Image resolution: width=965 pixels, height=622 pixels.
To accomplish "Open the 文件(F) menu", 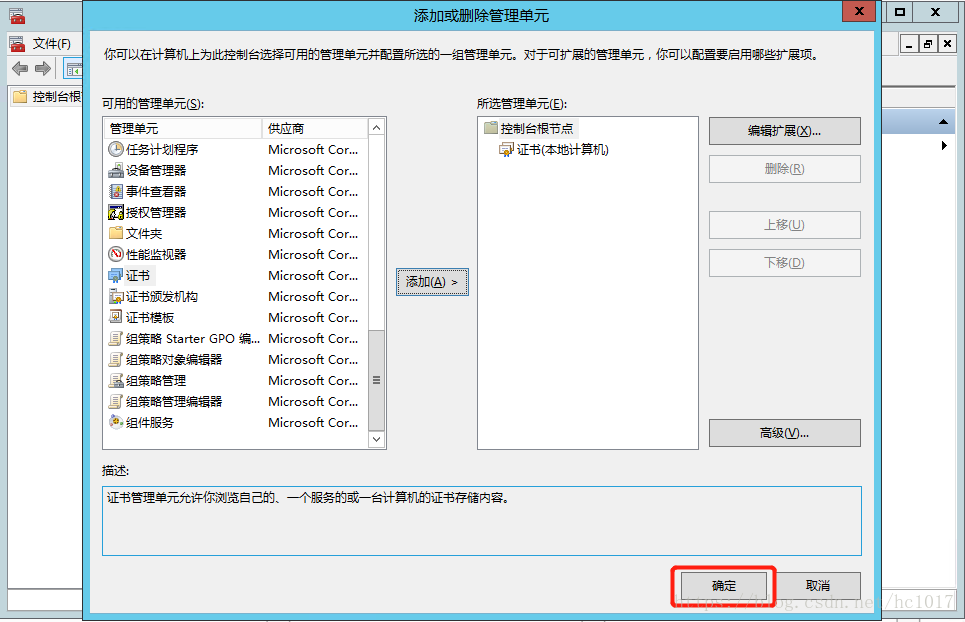I will tap(52, 44).
